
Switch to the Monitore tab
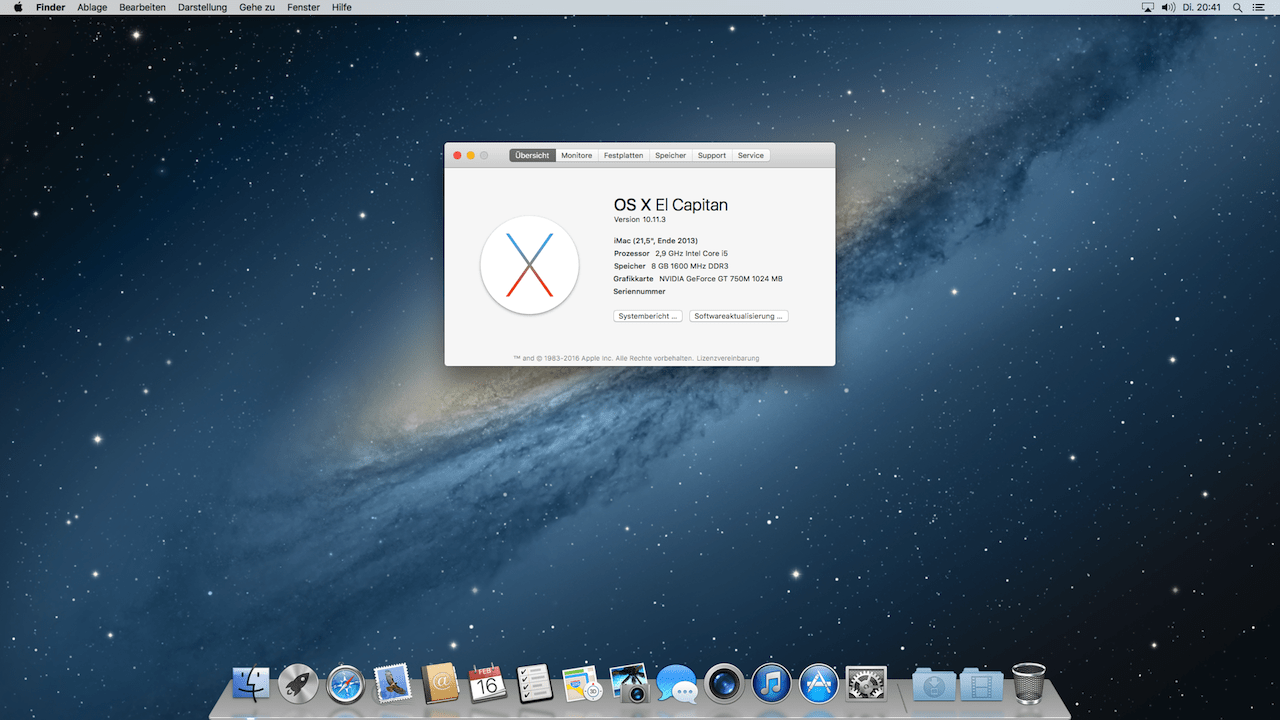[x=577, y=155]
